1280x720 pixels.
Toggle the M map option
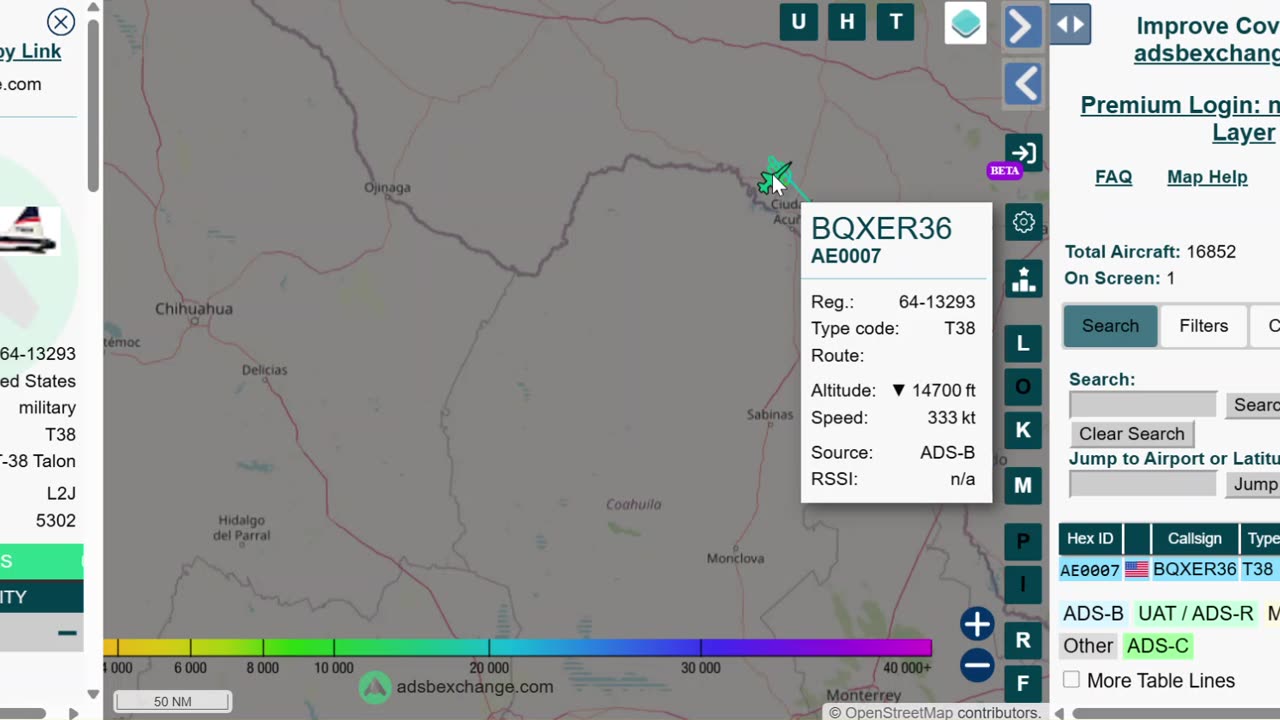[1023, 485]
